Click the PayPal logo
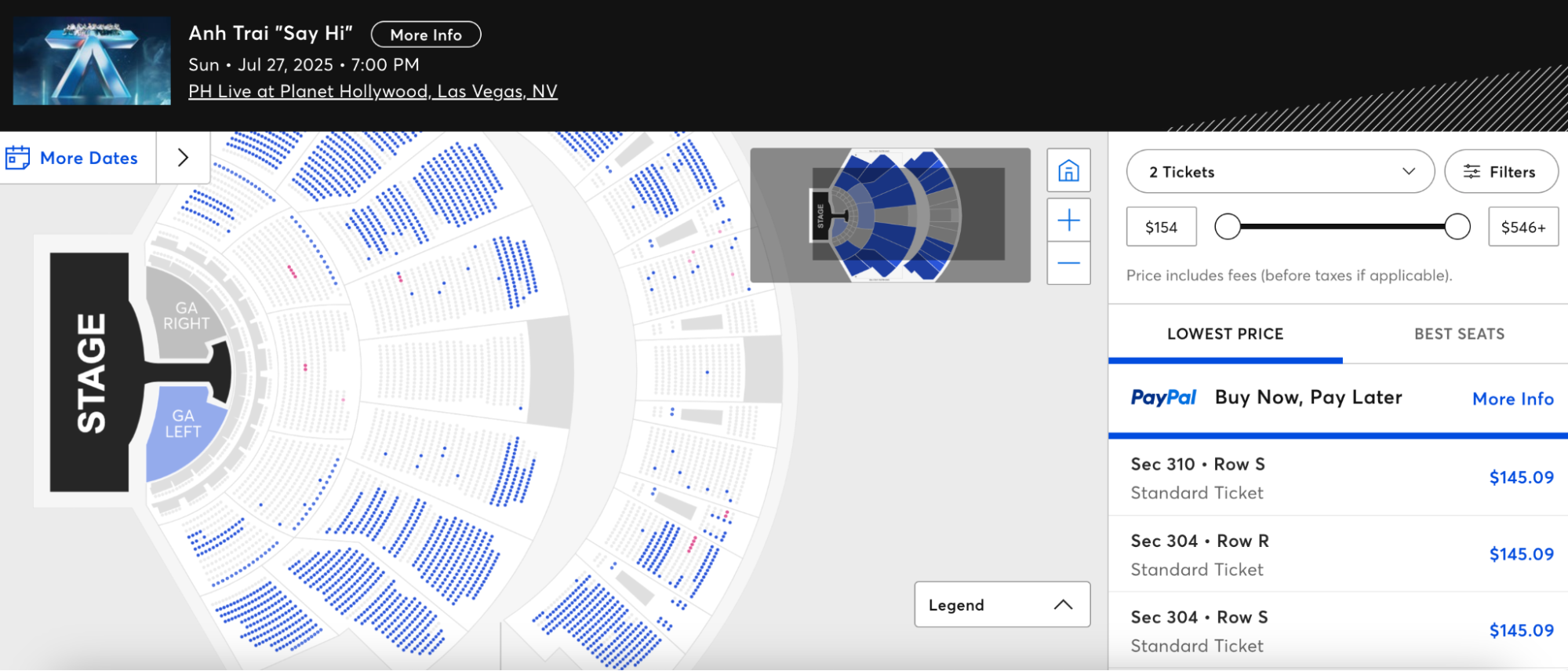Viewport: 1568px width, 671px height. coord(1163,398)
